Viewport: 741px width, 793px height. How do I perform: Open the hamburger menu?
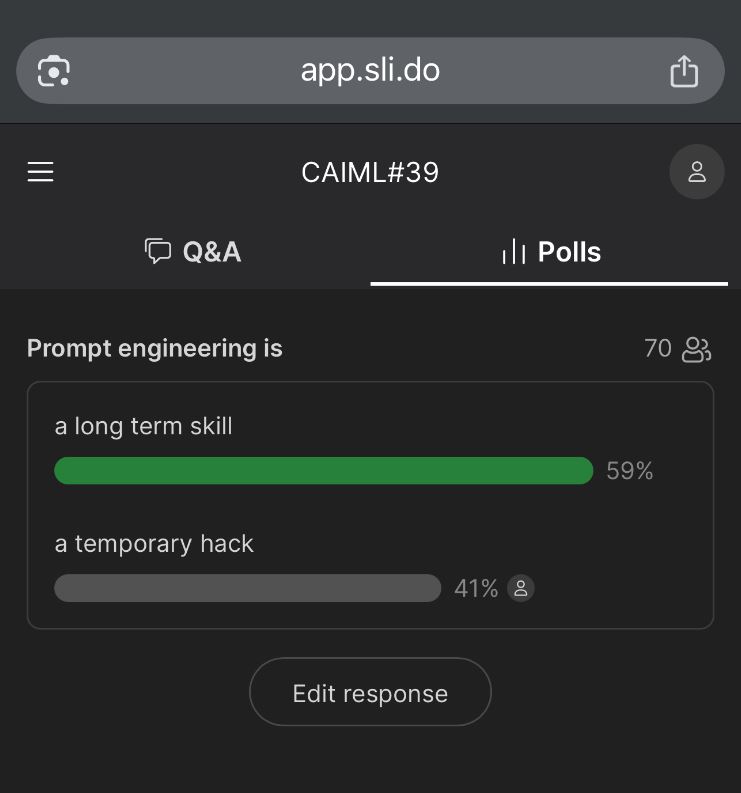pyautogui.click(x=40, y=172)
